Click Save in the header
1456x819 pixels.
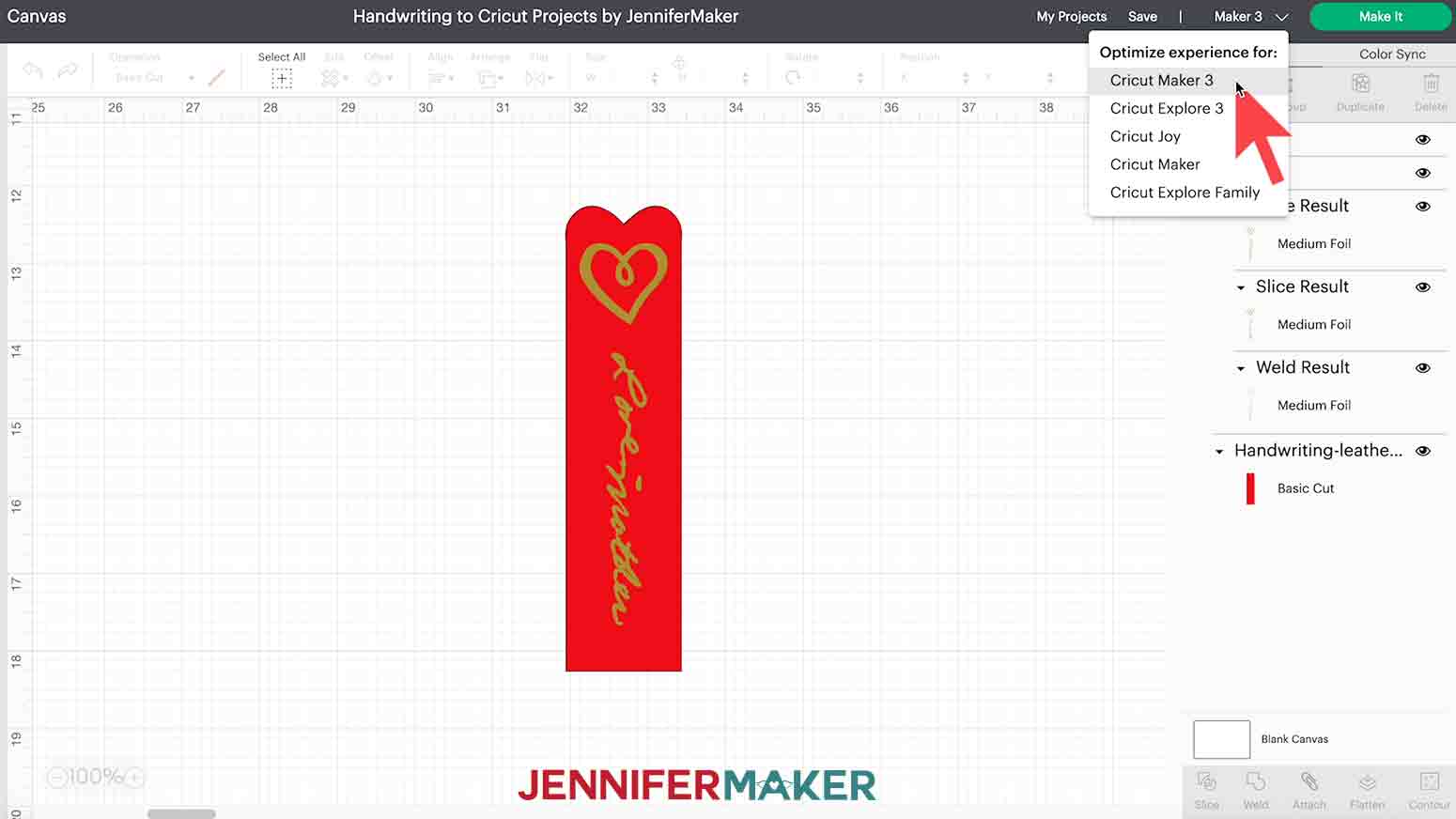click(x=1142, y=17)
